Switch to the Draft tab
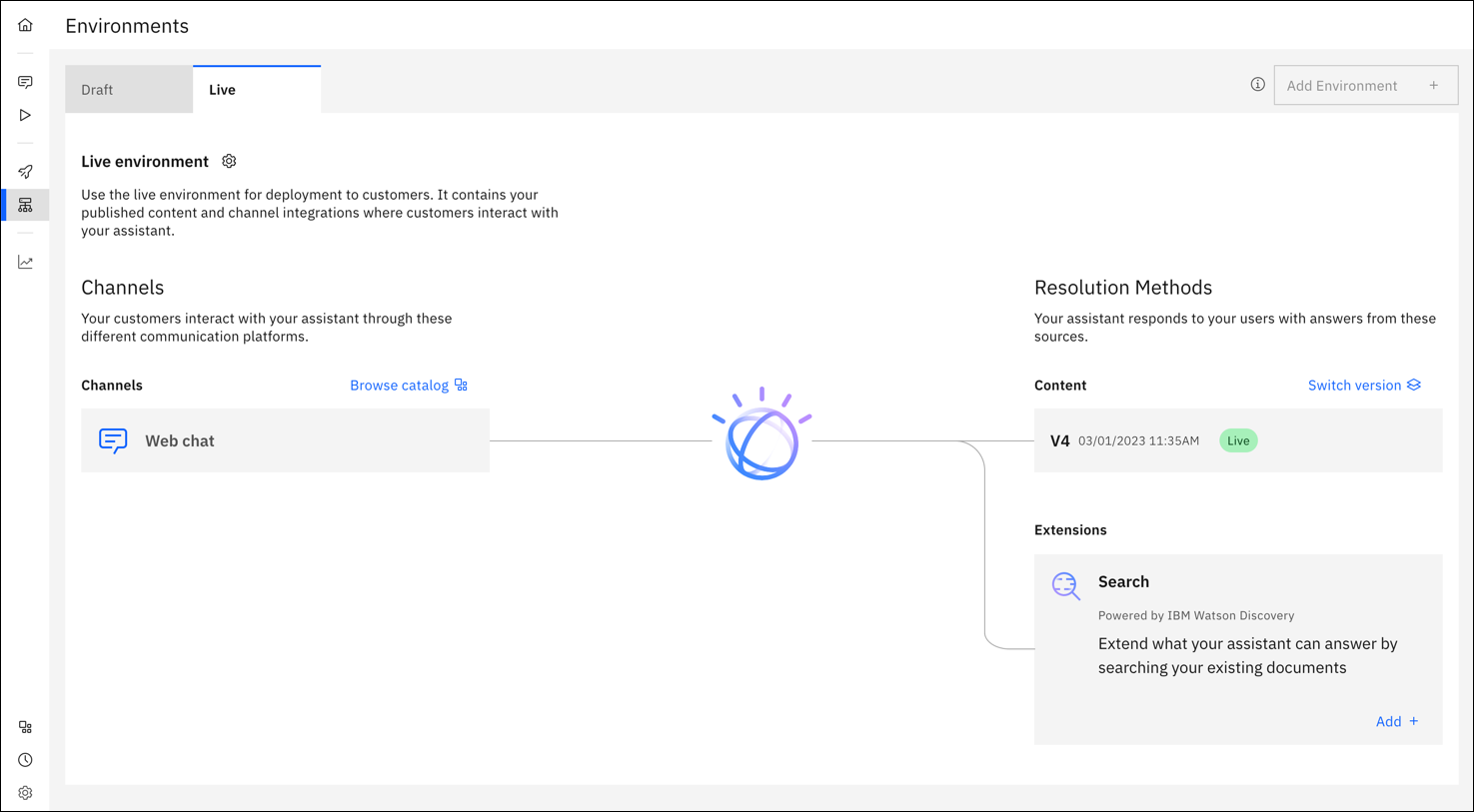1474x812 pixels. (x=96, y=89)
